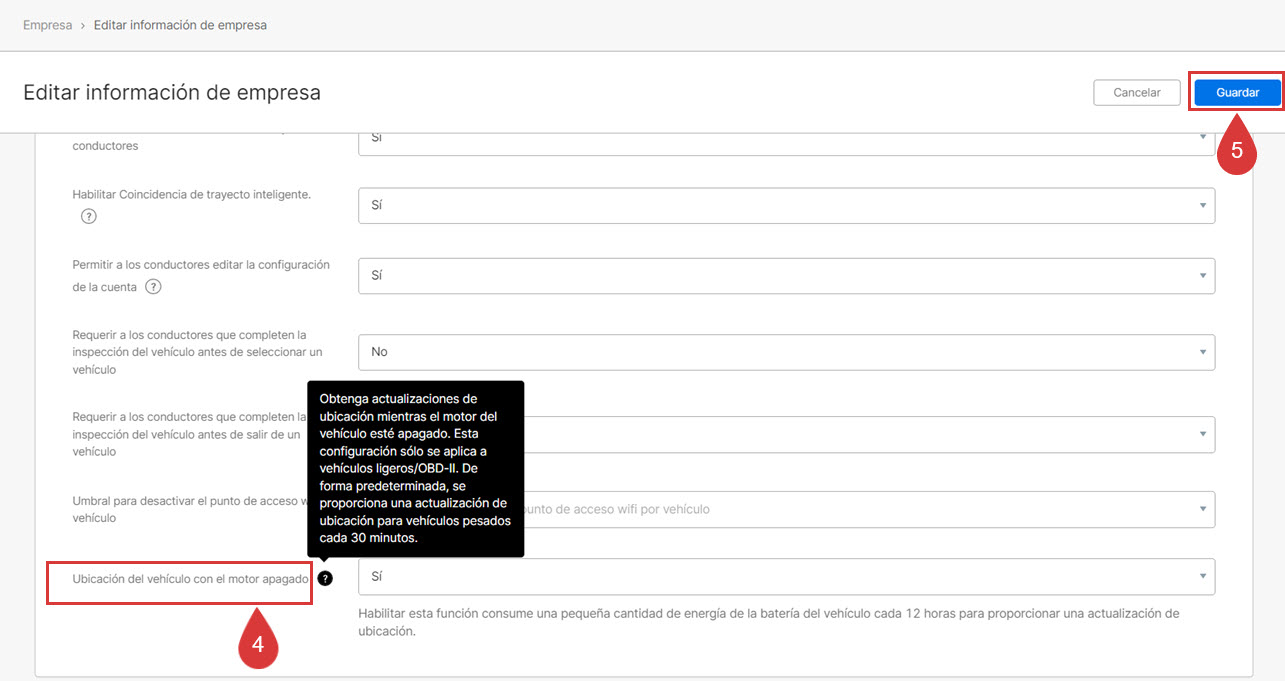Image resolution: width=1285 pixels, height=681 pixels.
Task: Click the Umbral para desactivar el punto de acceso label
Action: [x=189, y=510]
